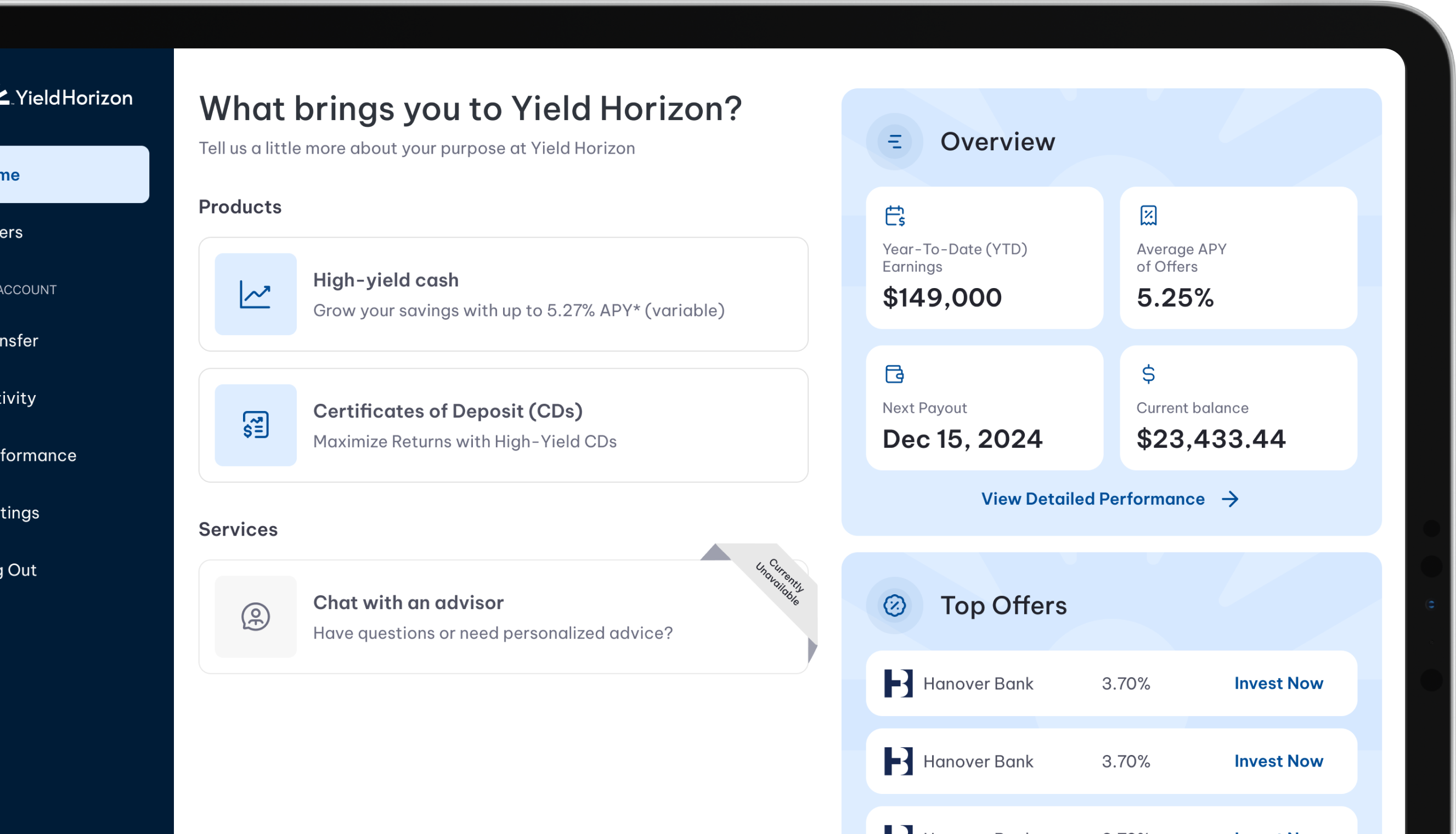Click the High-yield cash chart icon

click(x=255, y=295)
